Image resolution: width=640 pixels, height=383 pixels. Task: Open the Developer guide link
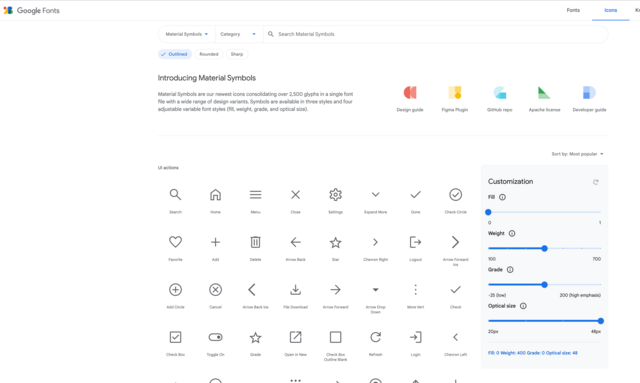coord(589,99)
